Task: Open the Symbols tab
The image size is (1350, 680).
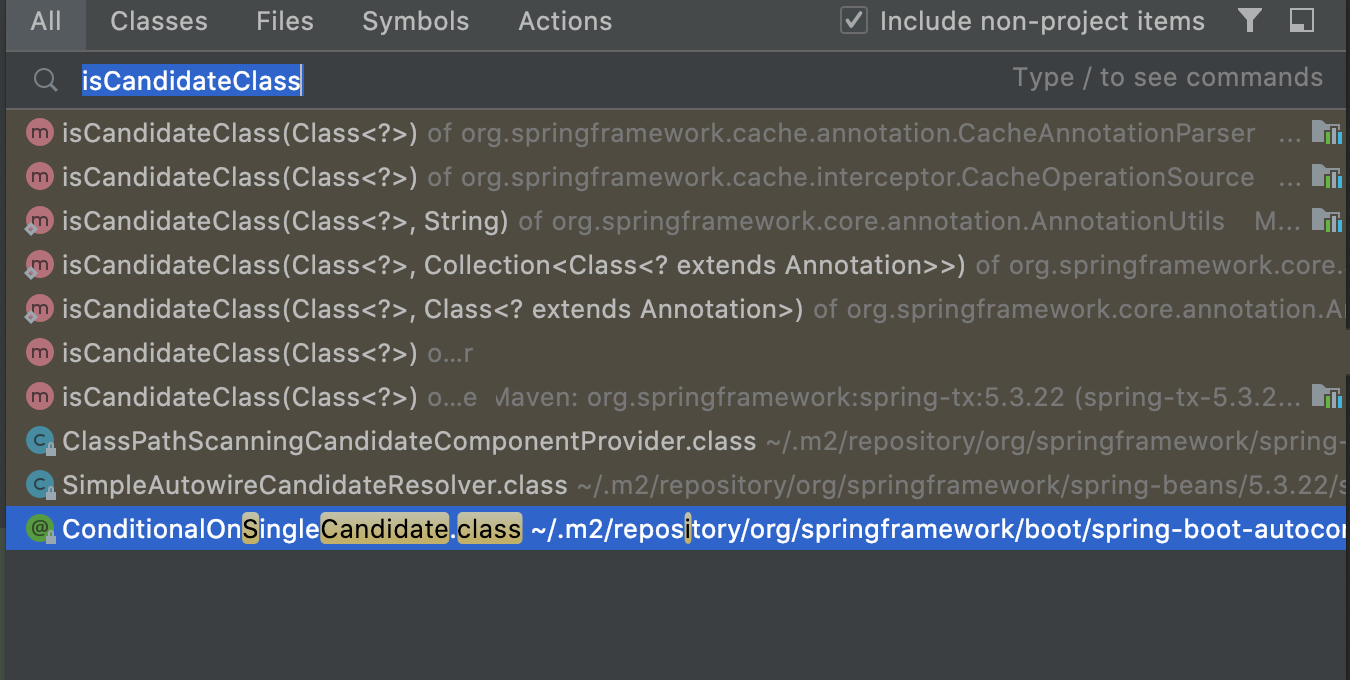Action: click(x=416, y=22)
